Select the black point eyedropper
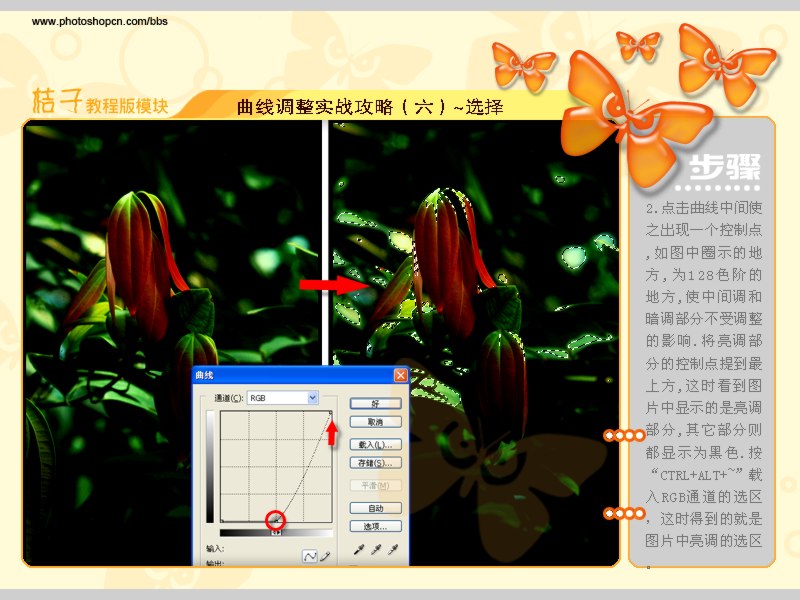The image size is (800, 600). tap(359, 549)
